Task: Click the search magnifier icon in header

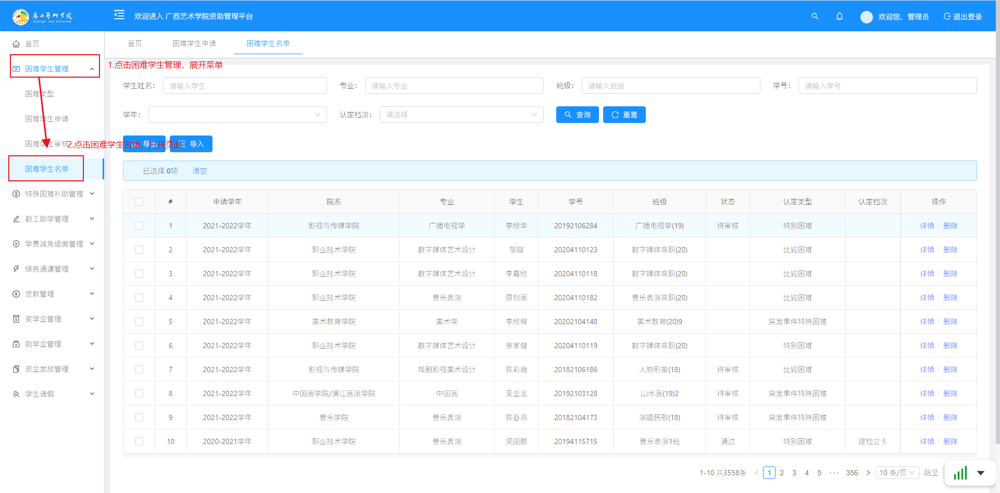Action: click(815, 16)
